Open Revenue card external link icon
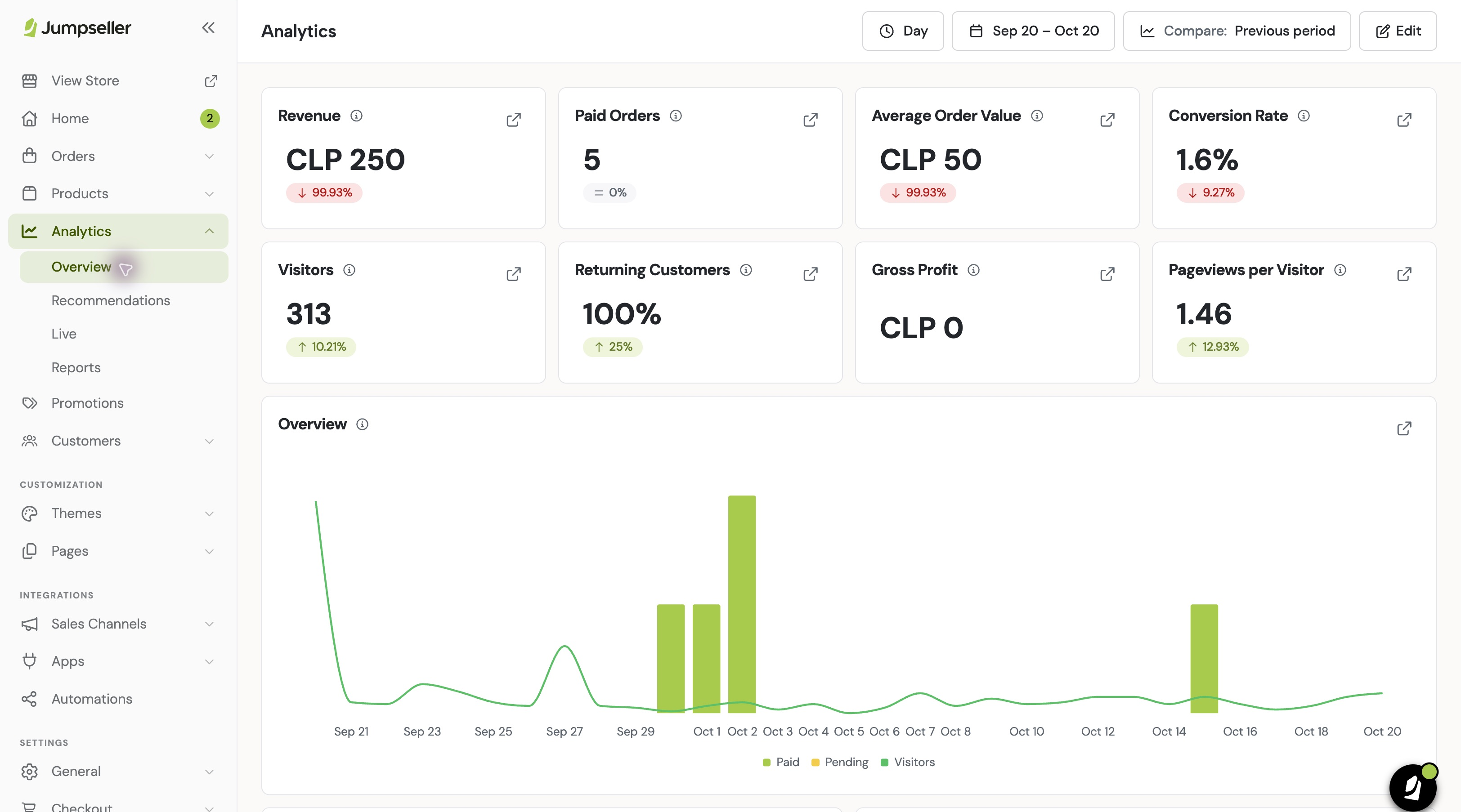The image size is (1461, 812). (x=514, y=120)
